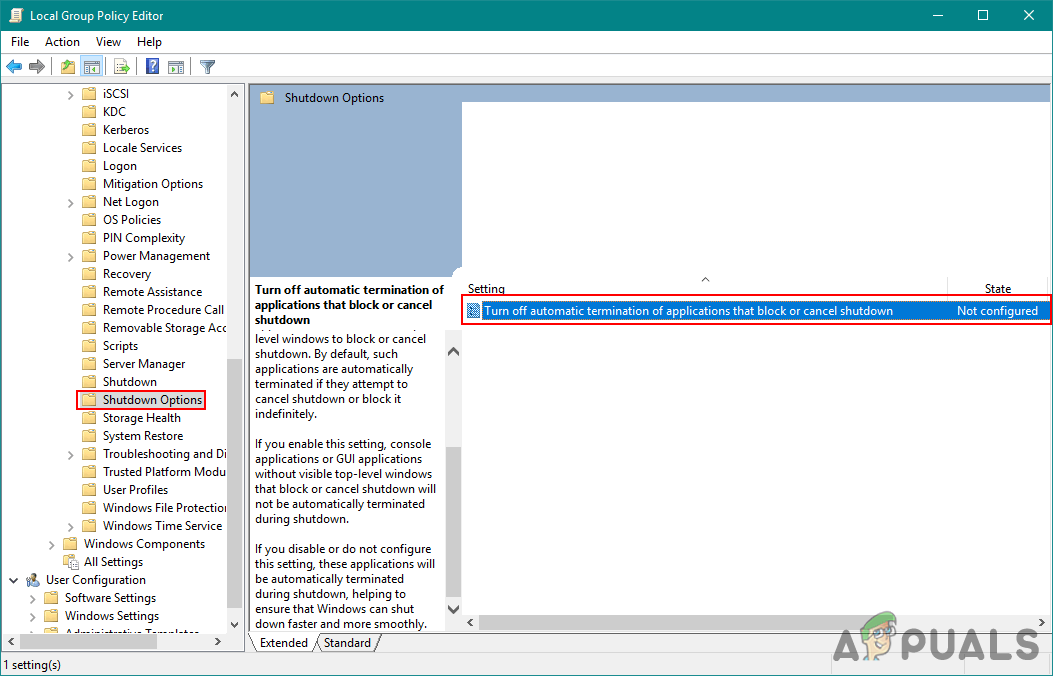Expand the Software Settings node
This screenshot has width=1053, height=676.
tap(32, 598)
